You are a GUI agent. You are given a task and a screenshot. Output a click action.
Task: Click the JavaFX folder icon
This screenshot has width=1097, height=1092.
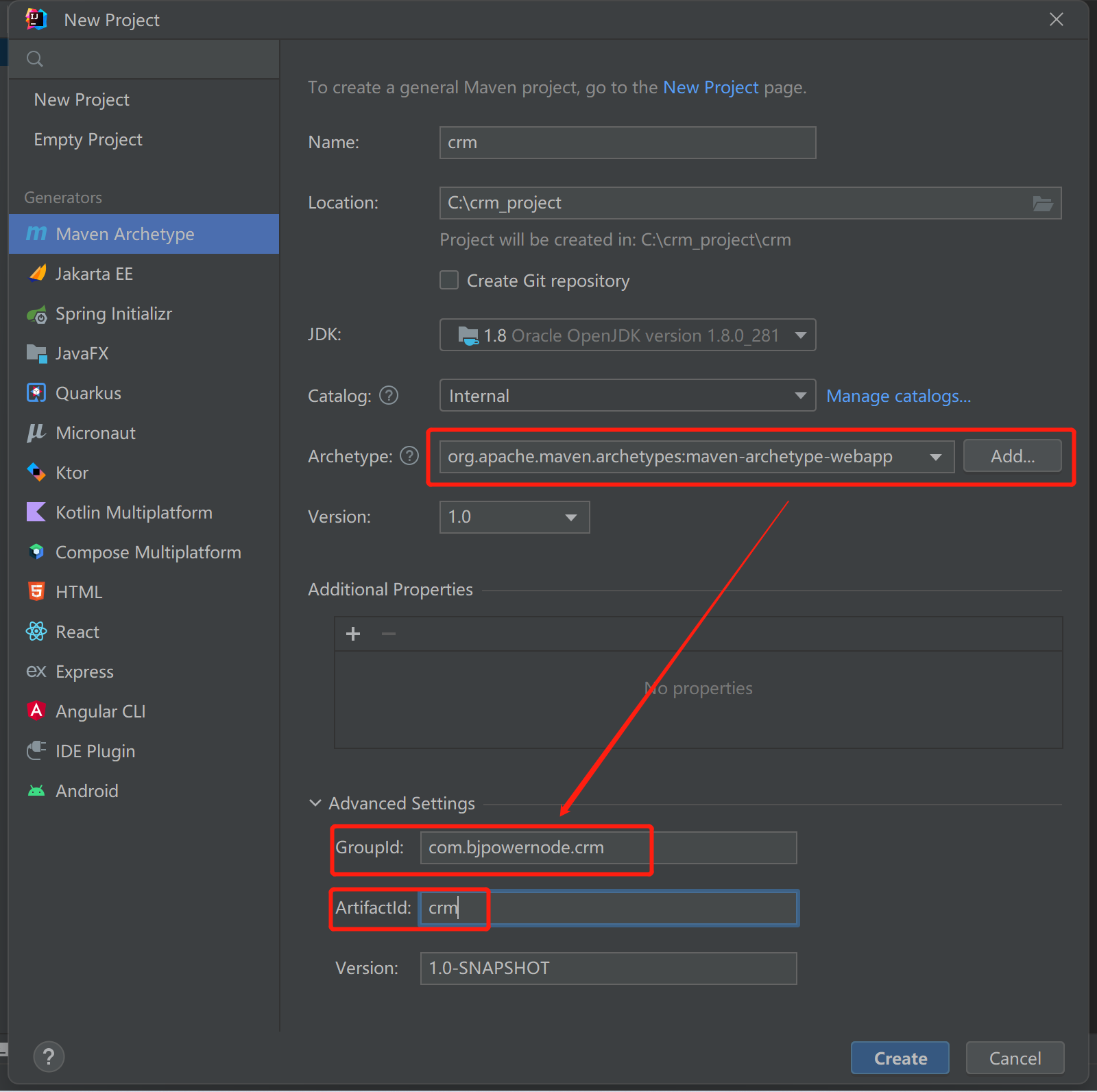click(36, 353)
